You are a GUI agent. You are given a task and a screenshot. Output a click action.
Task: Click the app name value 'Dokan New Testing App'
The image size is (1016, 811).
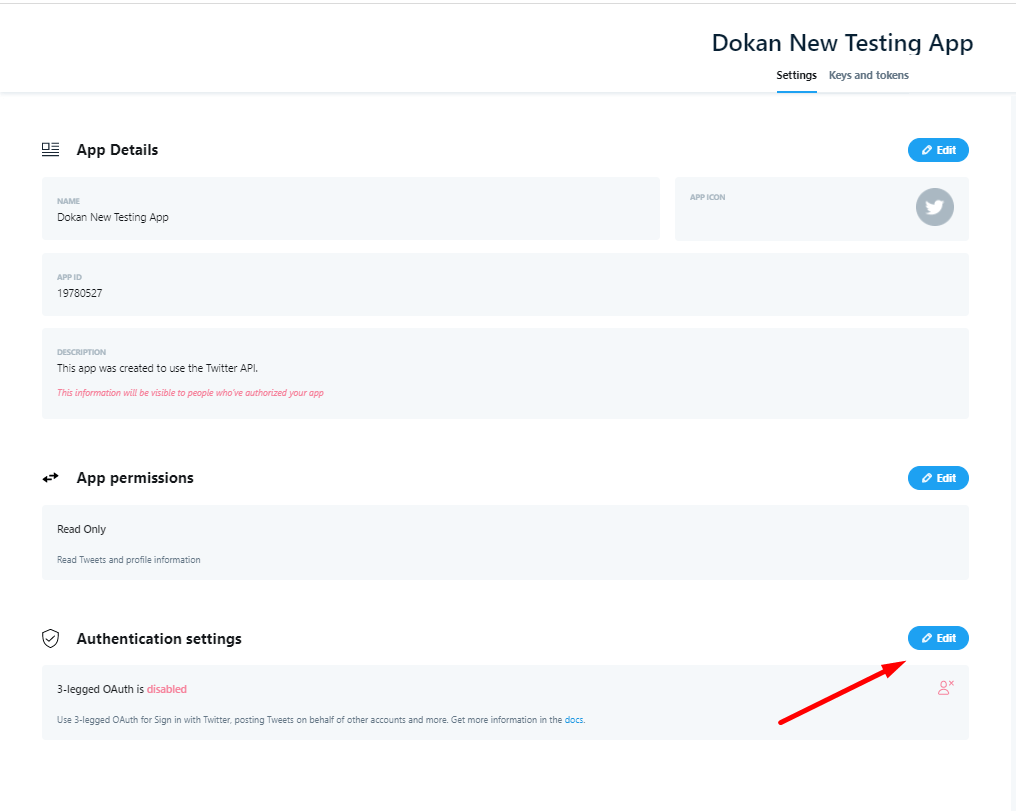tap(113, 217)
